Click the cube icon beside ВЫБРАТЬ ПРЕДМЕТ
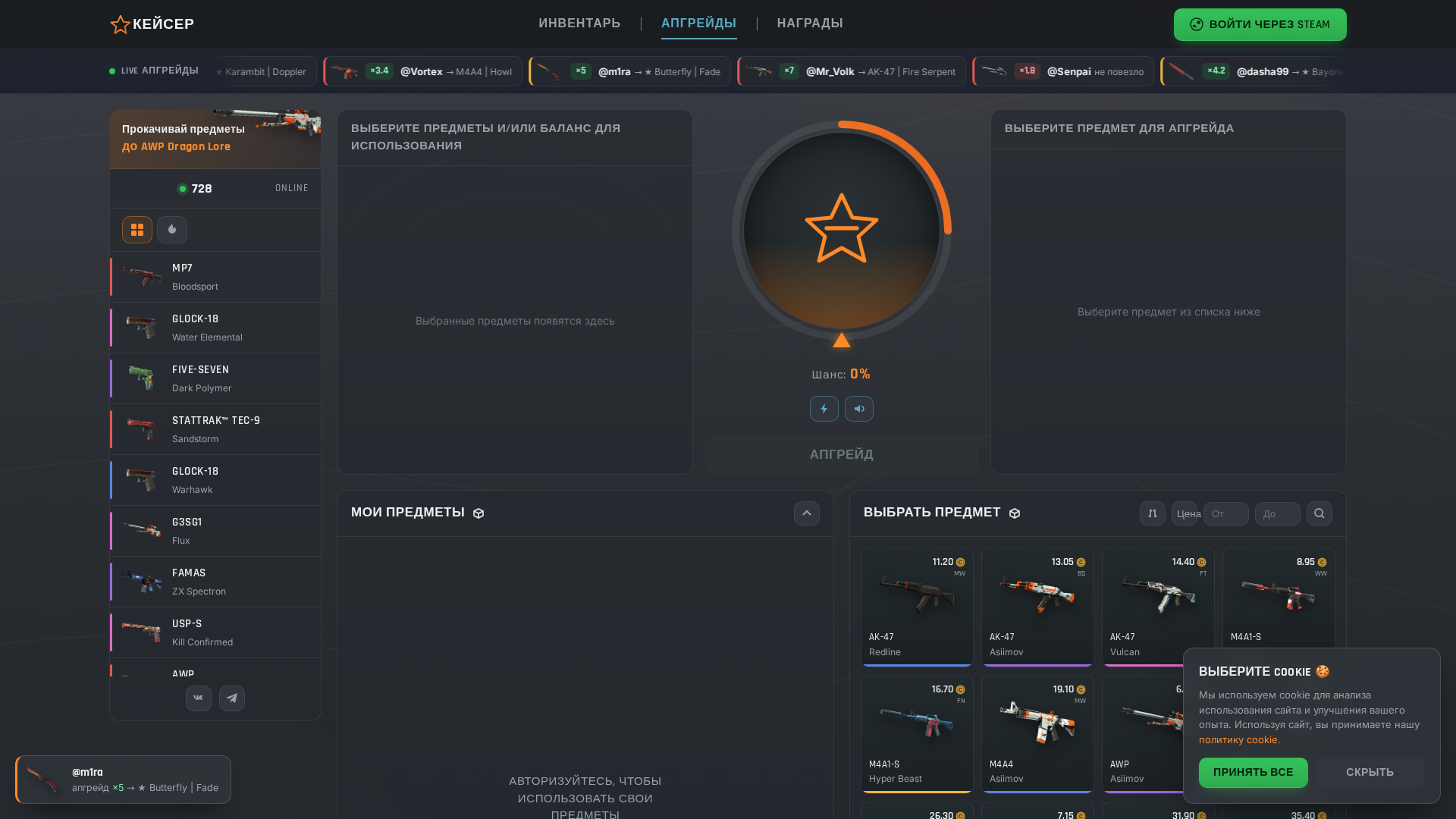This screenshot has width=1456, height=819. coord(1015,513)
